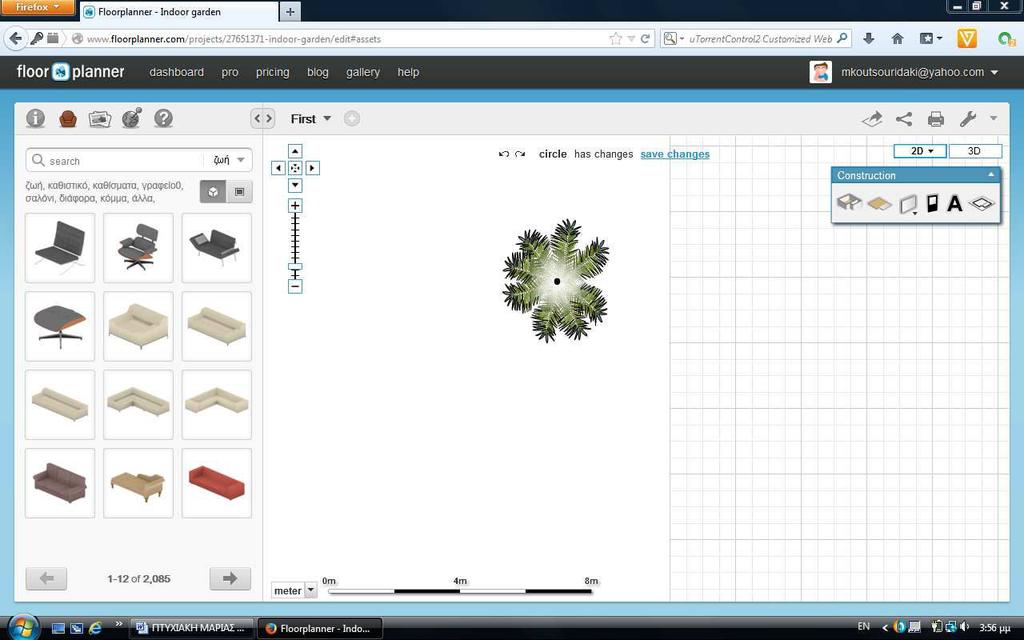Zoom in with the plus button

pos(295,206)
